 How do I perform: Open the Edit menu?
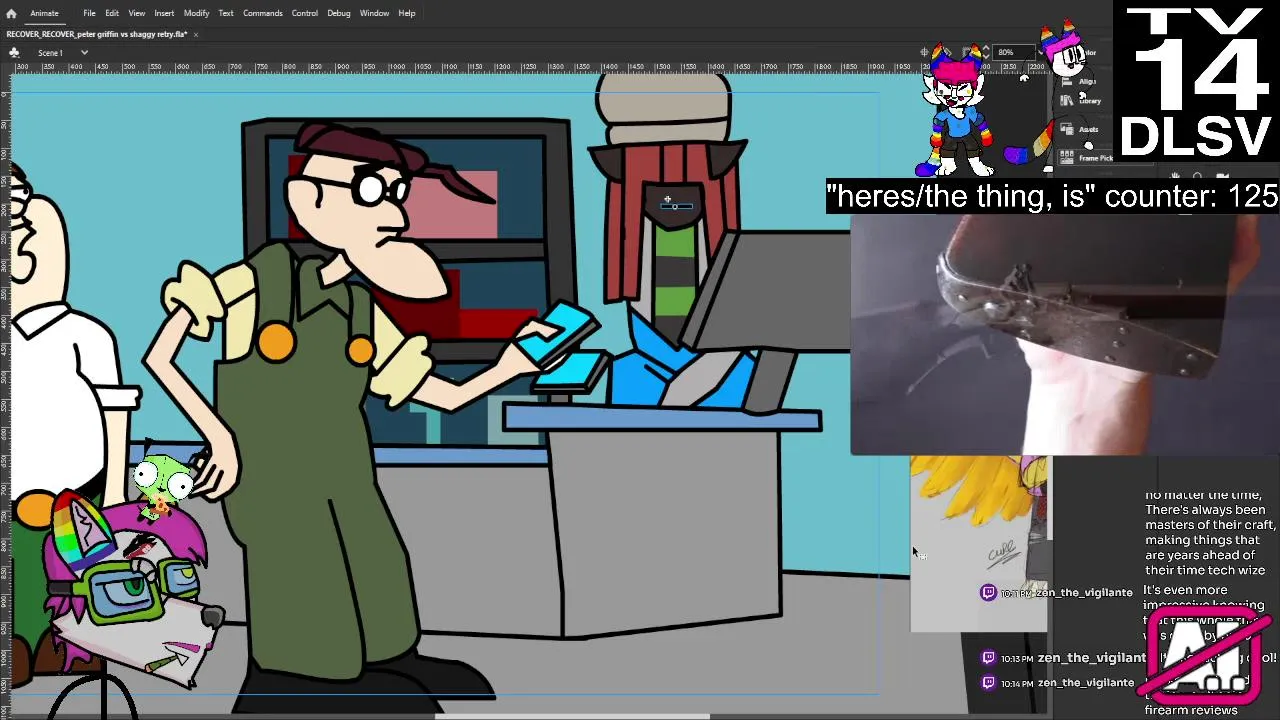(x=112, y=13)
